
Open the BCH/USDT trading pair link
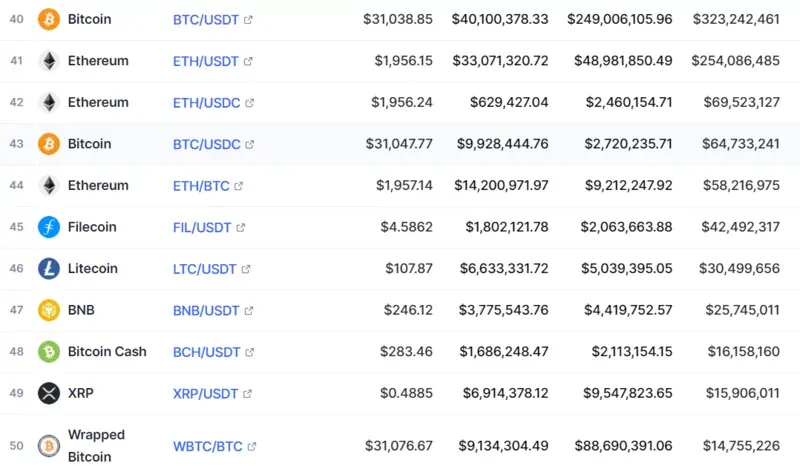[x=207, y=352]
